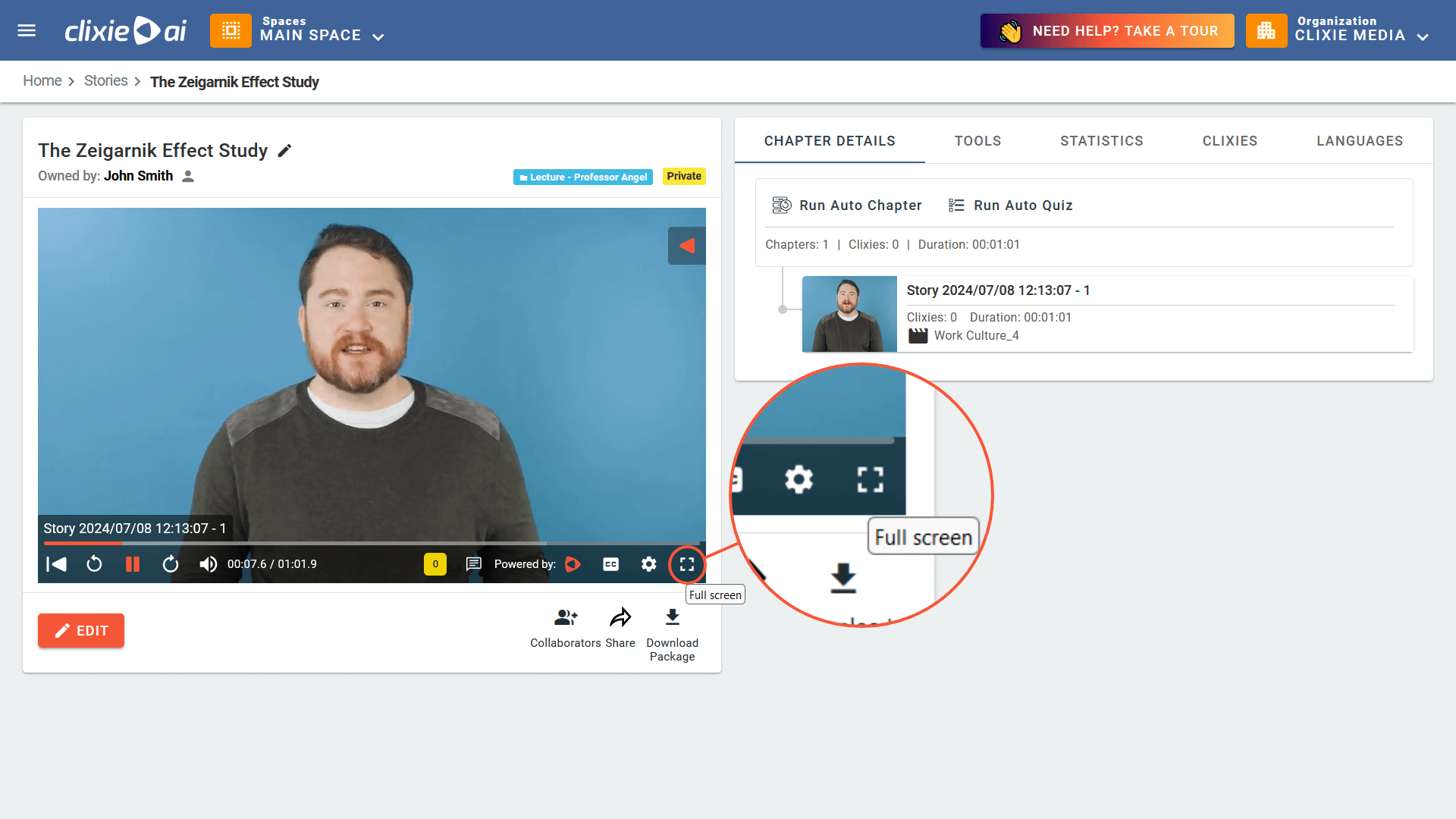This screenshot has height=819, width=1456.
Task: Click the yellow clixie counter badge
Action: [435, 564]
